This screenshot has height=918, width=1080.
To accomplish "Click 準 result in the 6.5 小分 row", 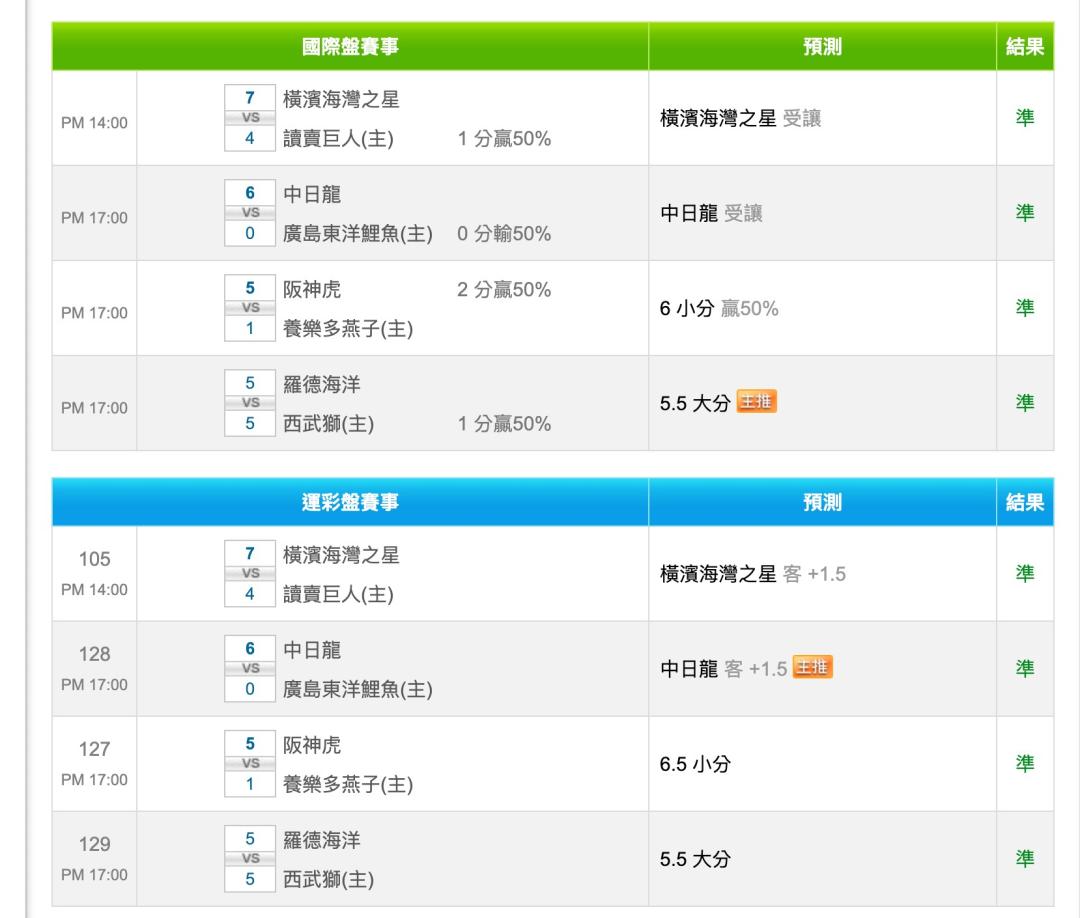I will (x=1025, y=764).
